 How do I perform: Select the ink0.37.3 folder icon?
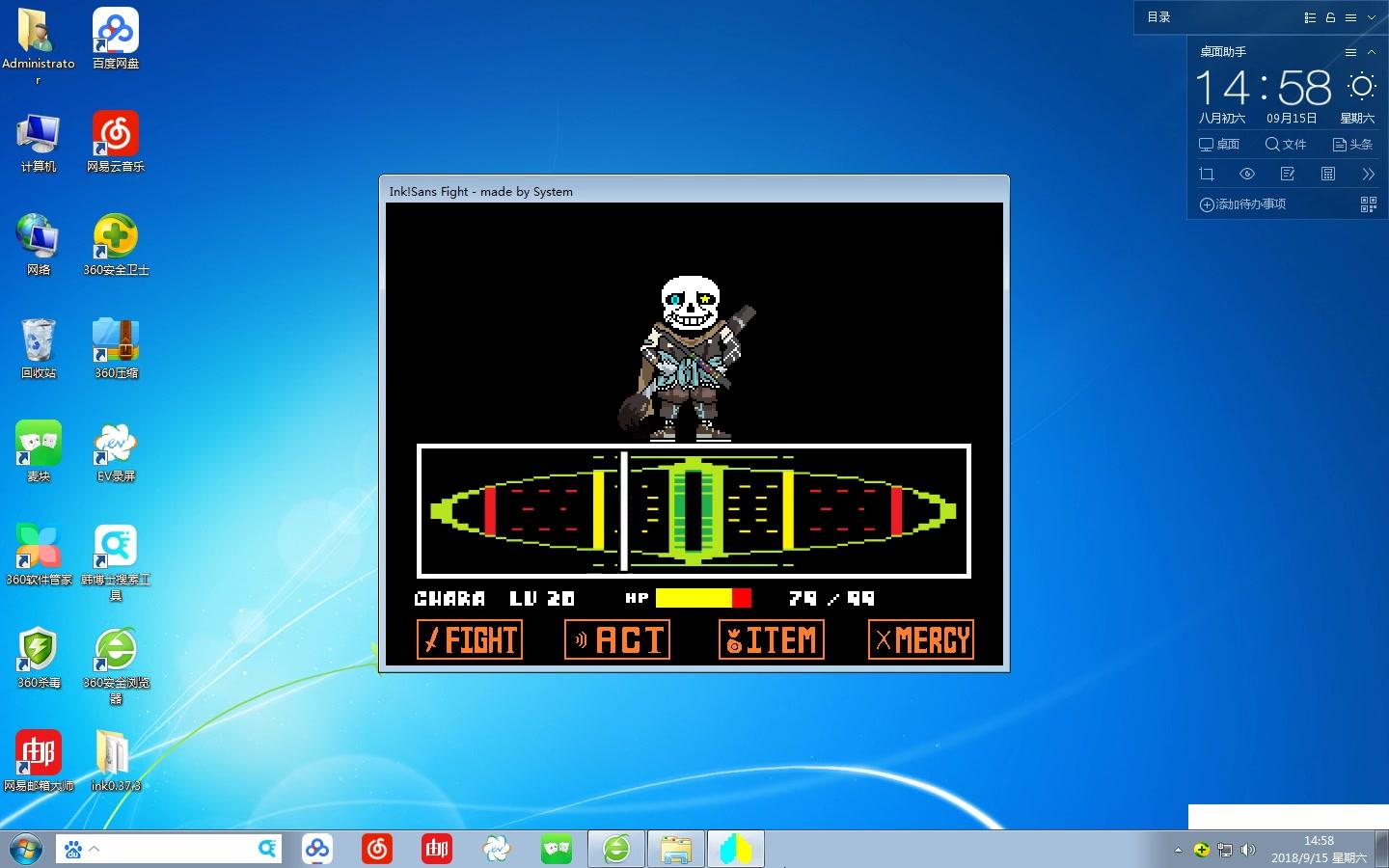[x=116, y=761]
